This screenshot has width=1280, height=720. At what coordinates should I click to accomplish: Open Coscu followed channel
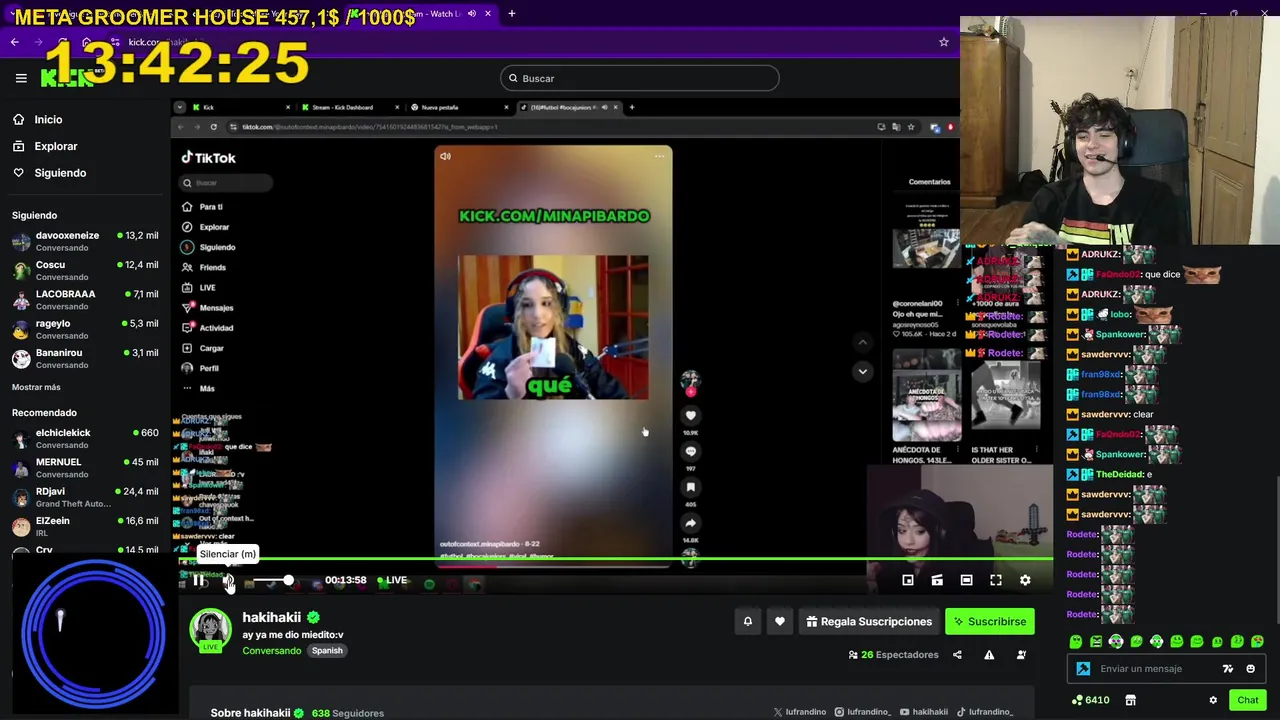click(85, 270)
